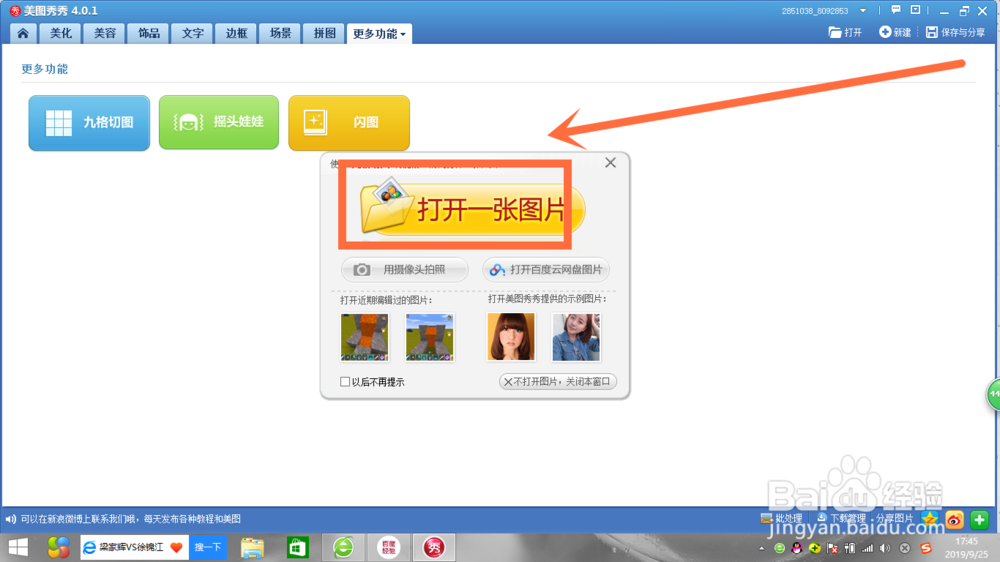This screenshot has width=1000, height=562.
Task: Open the feedback chat bubble icon
Action: [x=896, y=10]
